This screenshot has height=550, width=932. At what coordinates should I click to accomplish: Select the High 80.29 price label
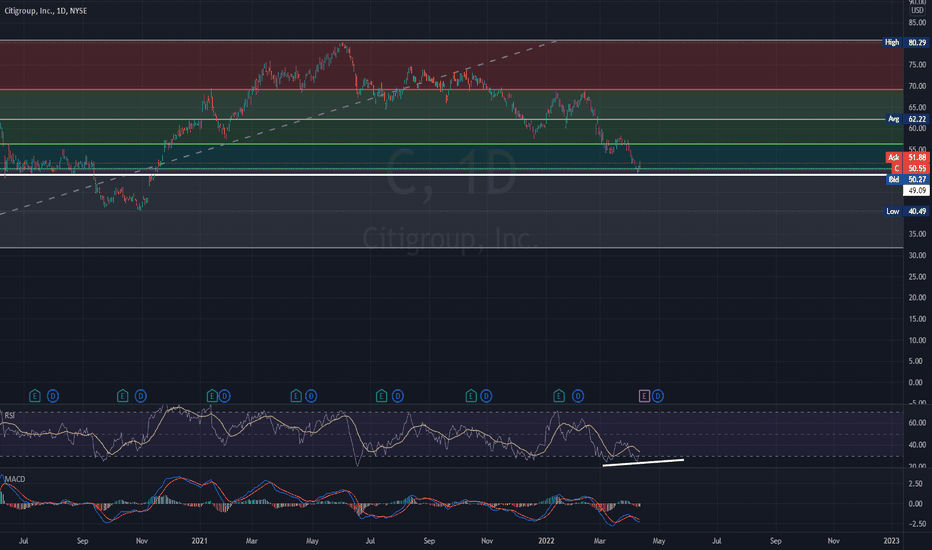[905, 43]
